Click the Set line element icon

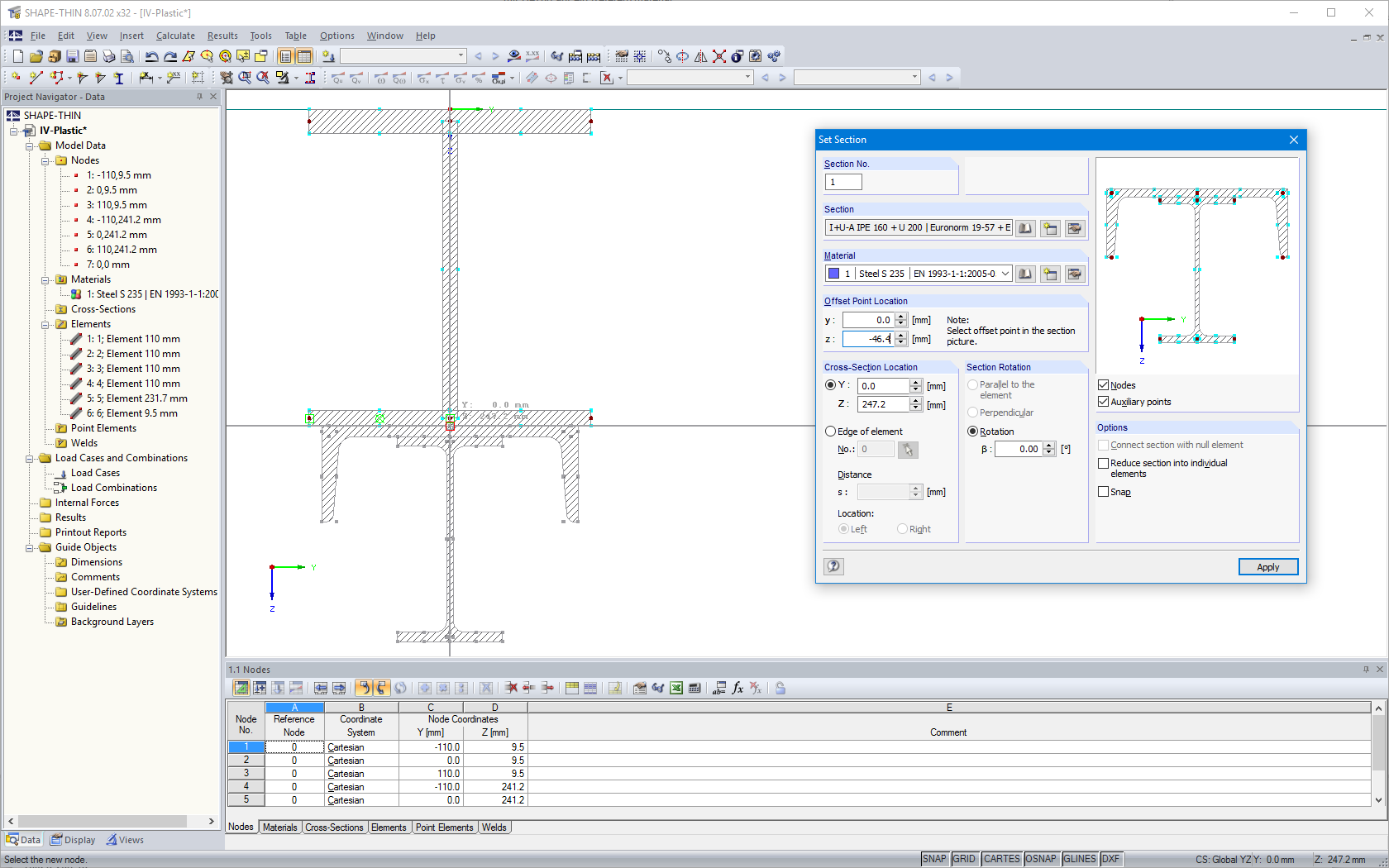coord(36,78)
